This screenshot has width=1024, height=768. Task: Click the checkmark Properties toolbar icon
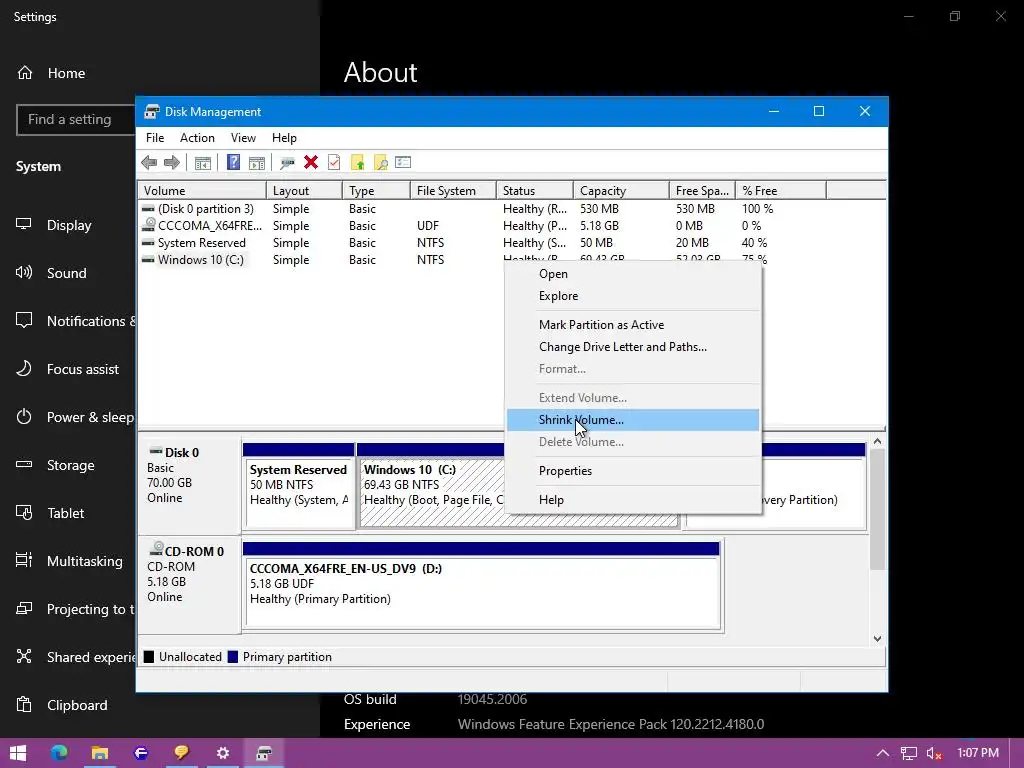click(334, 162)
